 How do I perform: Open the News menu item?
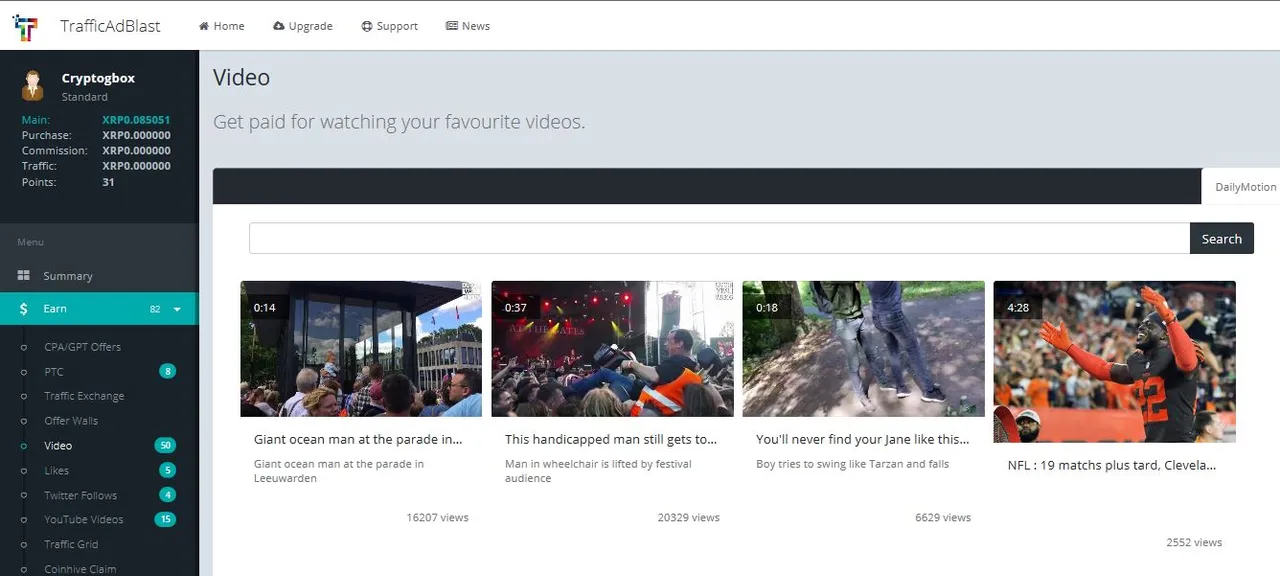(468, 26)
